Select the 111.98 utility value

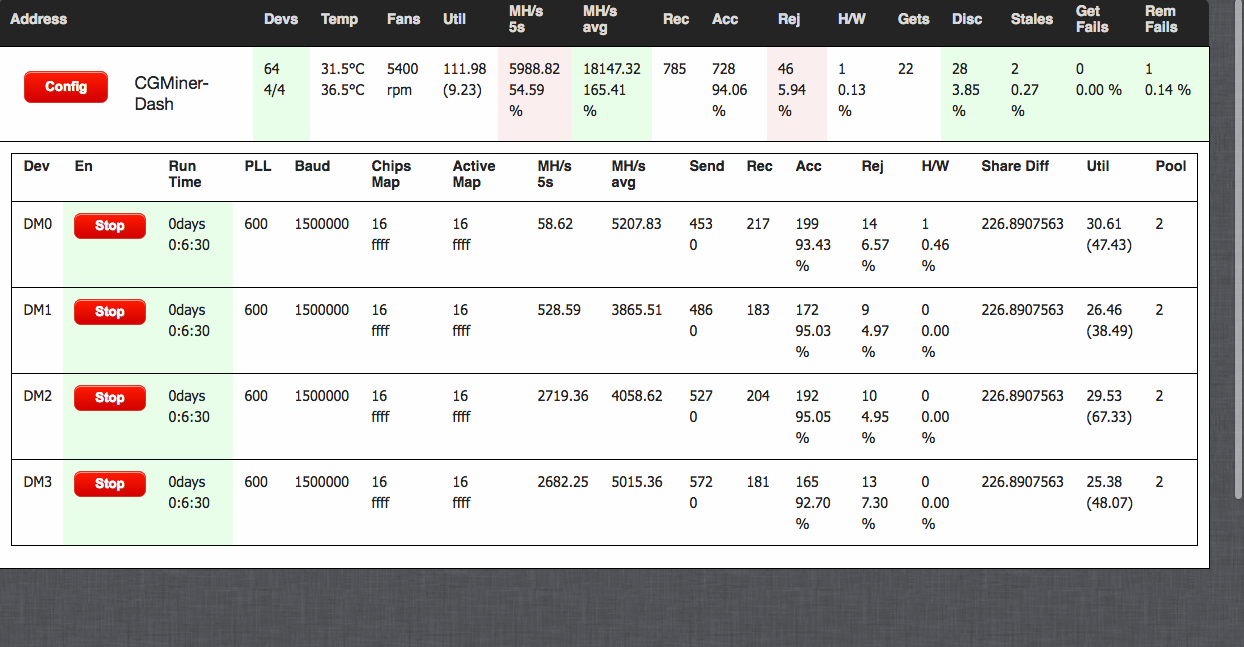pyautogui.click(x=465, y=69)
